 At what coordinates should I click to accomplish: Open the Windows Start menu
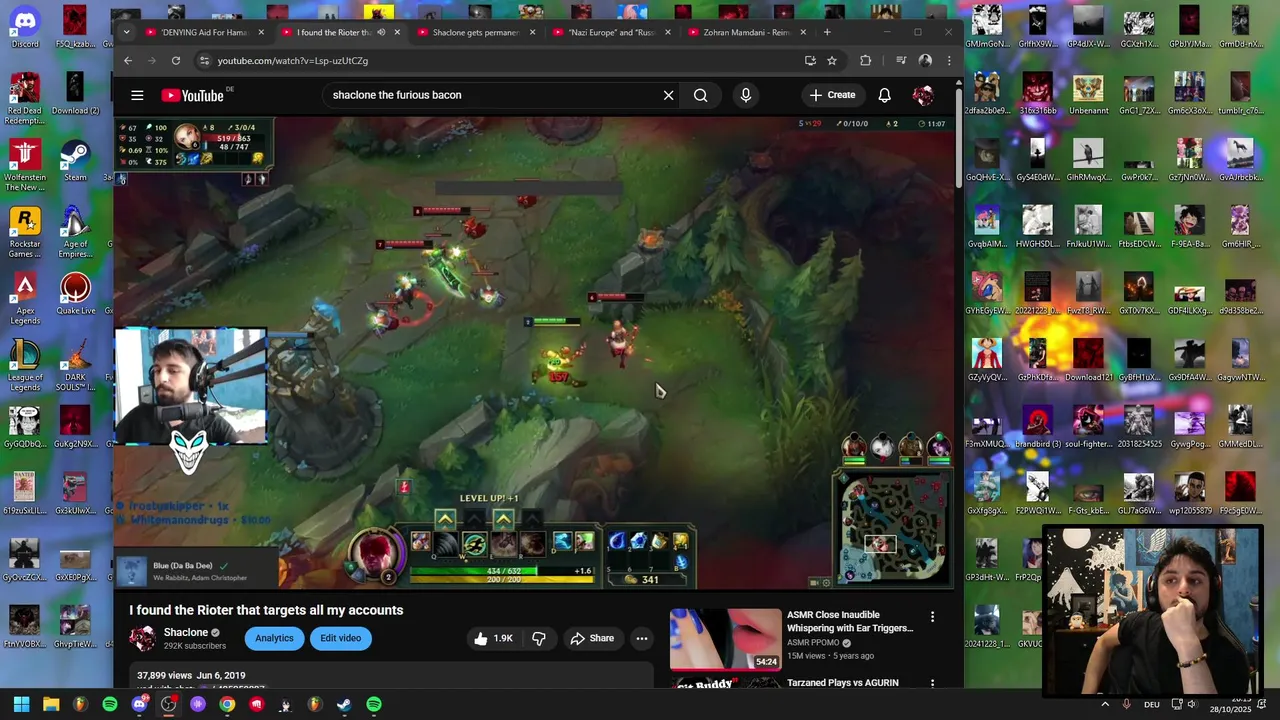point(21,705)
